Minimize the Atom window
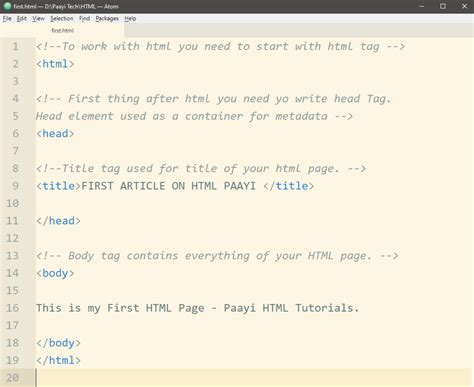 (422, 6)
